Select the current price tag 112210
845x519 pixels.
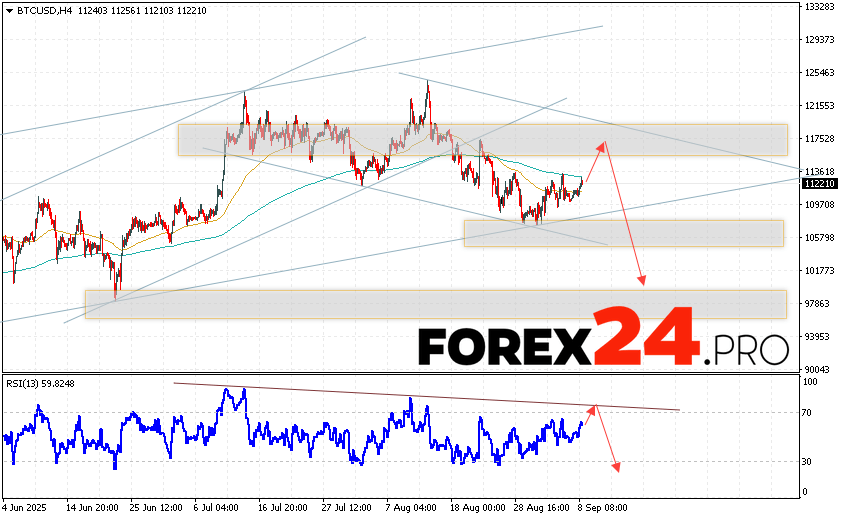point(819,183)
